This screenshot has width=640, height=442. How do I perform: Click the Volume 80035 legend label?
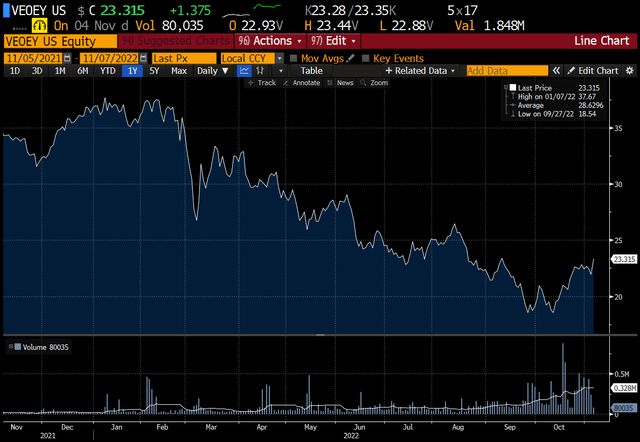[x=45, y=347]
